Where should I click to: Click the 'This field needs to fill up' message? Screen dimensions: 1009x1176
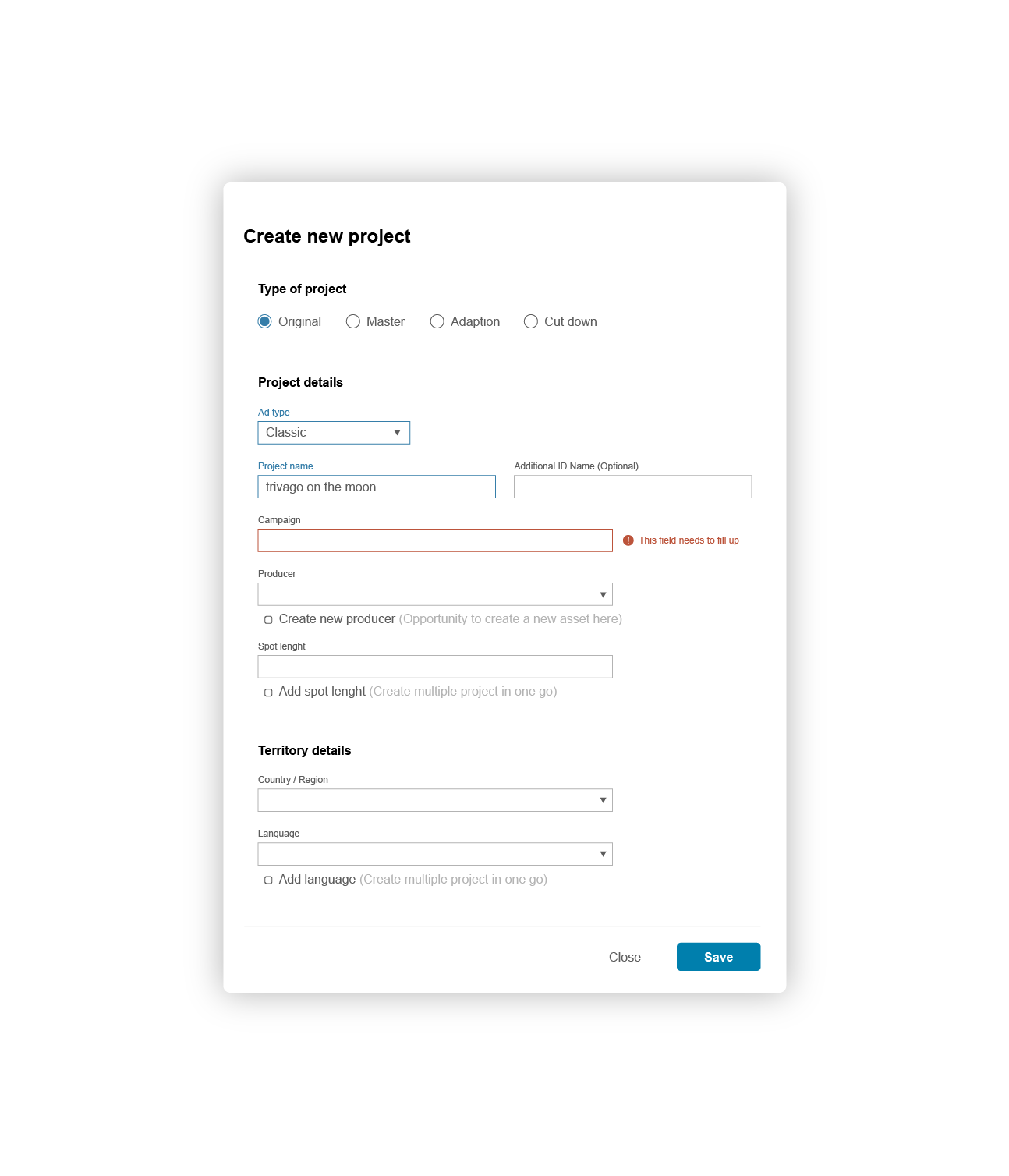coord(689,540)
